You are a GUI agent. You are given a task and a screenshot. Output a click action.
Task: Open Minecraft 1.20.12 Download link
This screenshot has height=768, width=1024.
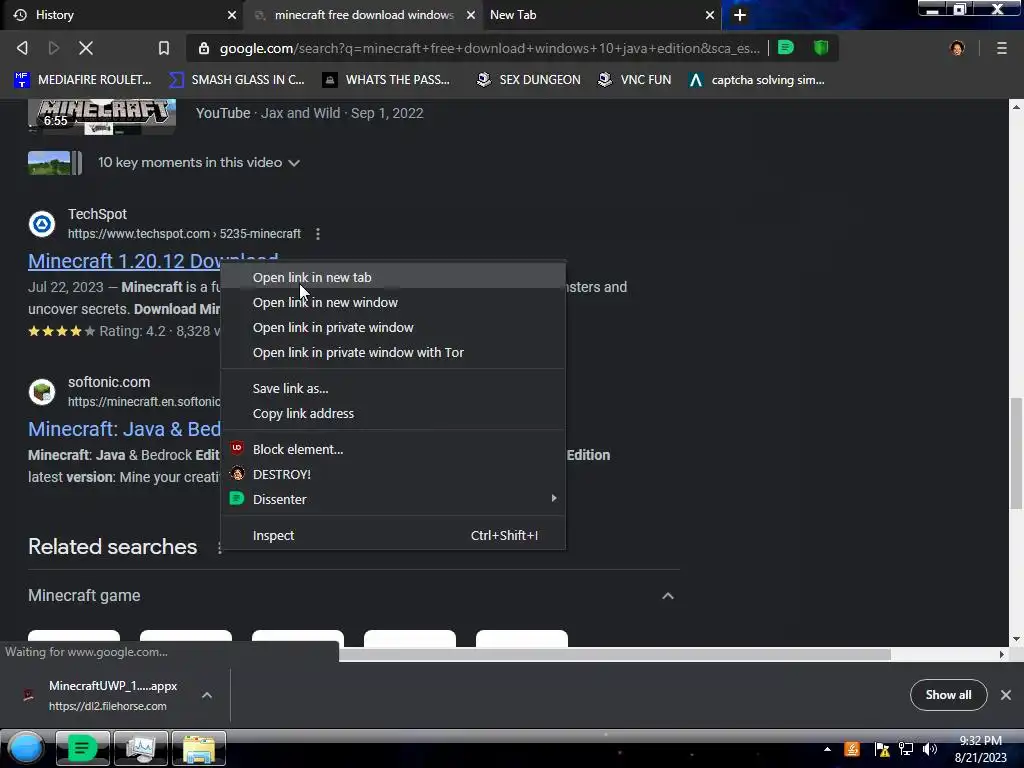(x=124, y=261)
